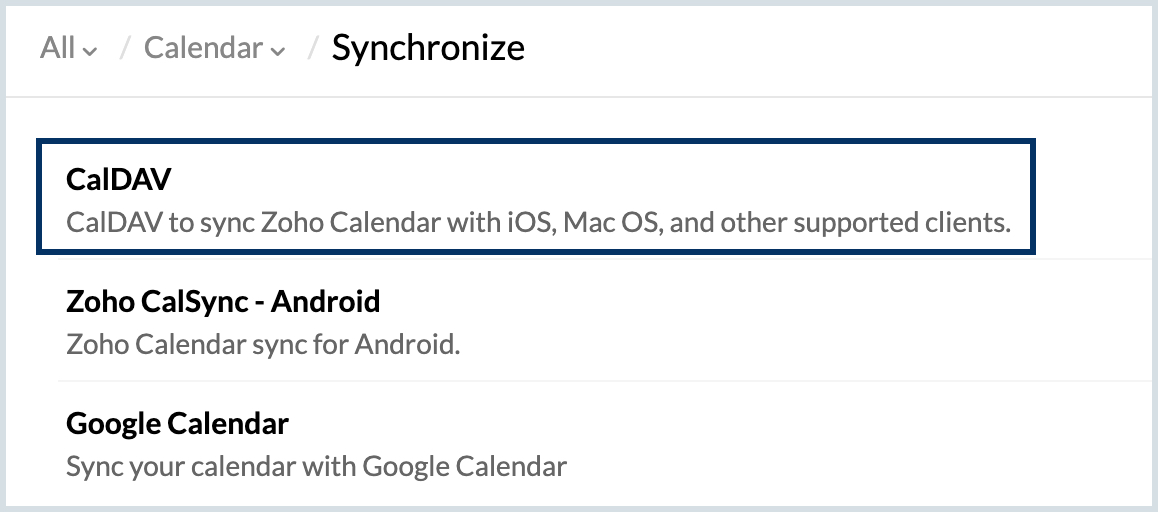Click the dark blue border of CalDAV box

[x=535, y=141]
